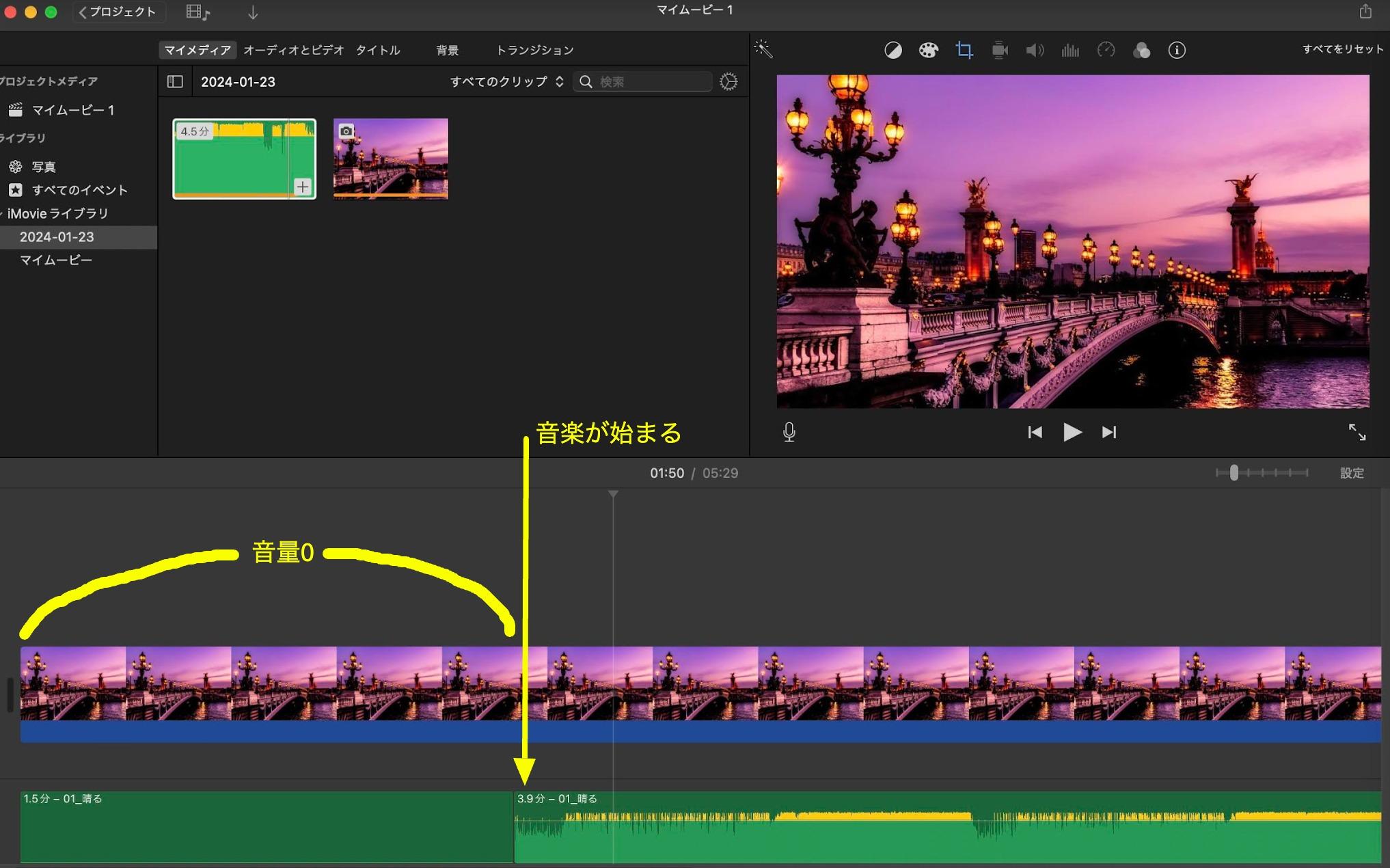
Task: Open the volume speaker icon
Action: click(x=1035, y=50)
